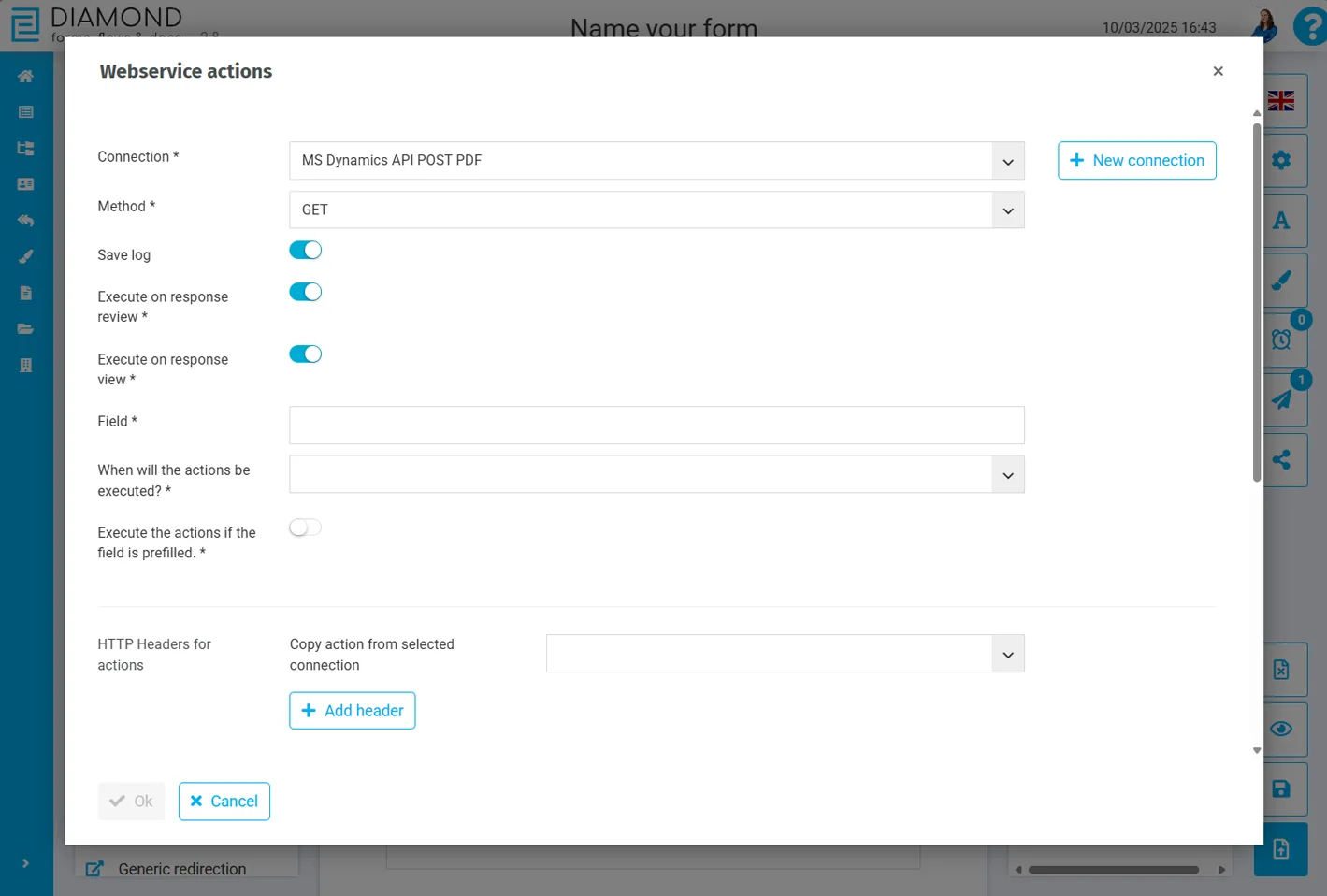Click the save disk icon on right panel
This screenshot has width=1327, height=896.
(x=1280, y=788)
